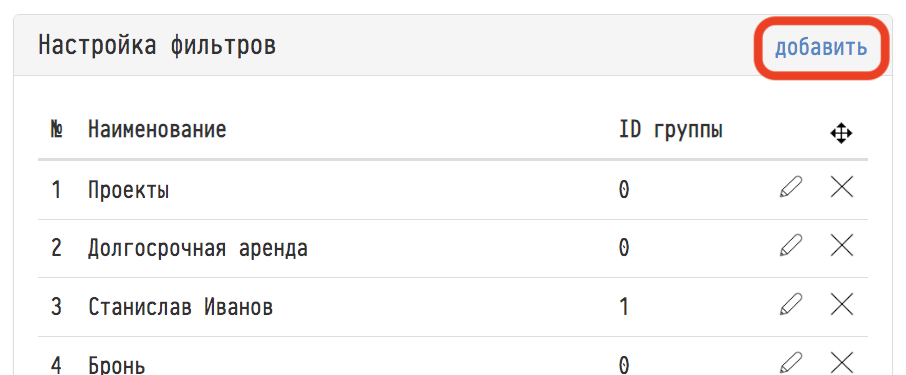Image resolution: width=906 pixels, height=375 pixels.
Task: Click group ID value 1 for Станислав Иванов
Action: 624,307
